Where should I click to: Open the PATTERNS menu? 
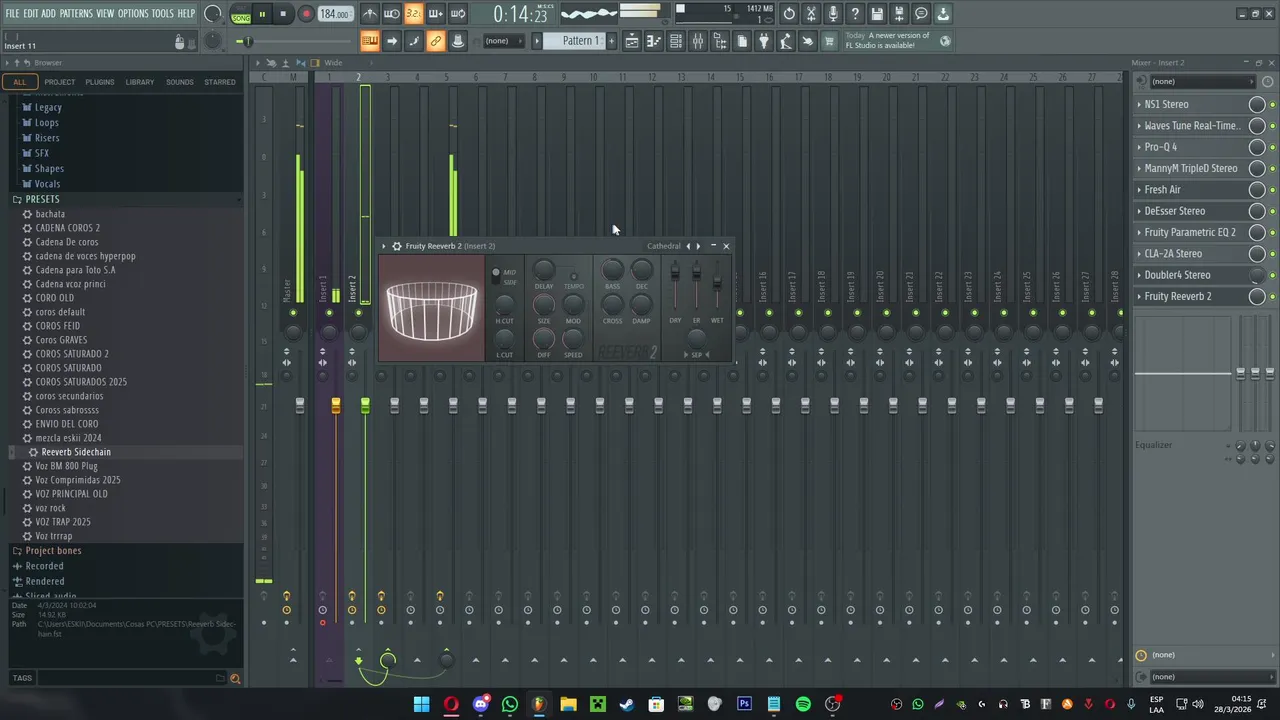76,13
